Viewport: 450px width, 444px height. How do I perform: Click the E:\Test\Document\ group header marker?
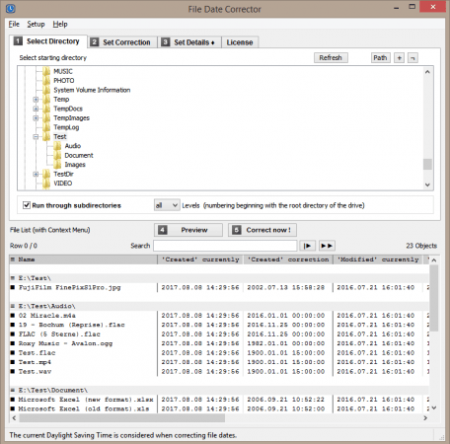pos(13,390)
